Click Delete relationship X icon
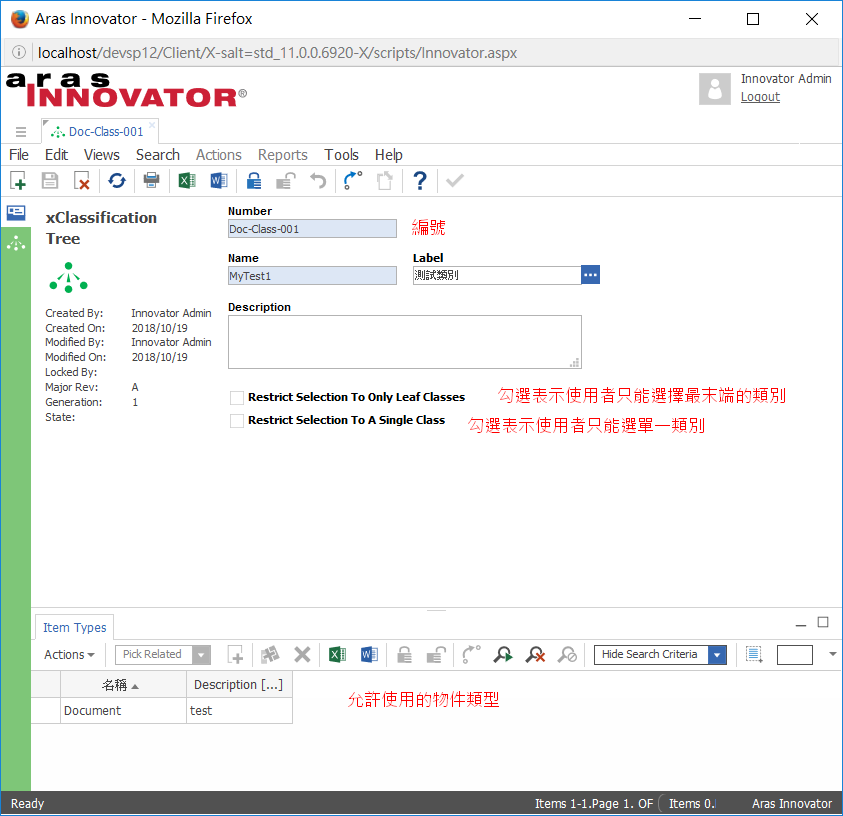 point(302,655)
